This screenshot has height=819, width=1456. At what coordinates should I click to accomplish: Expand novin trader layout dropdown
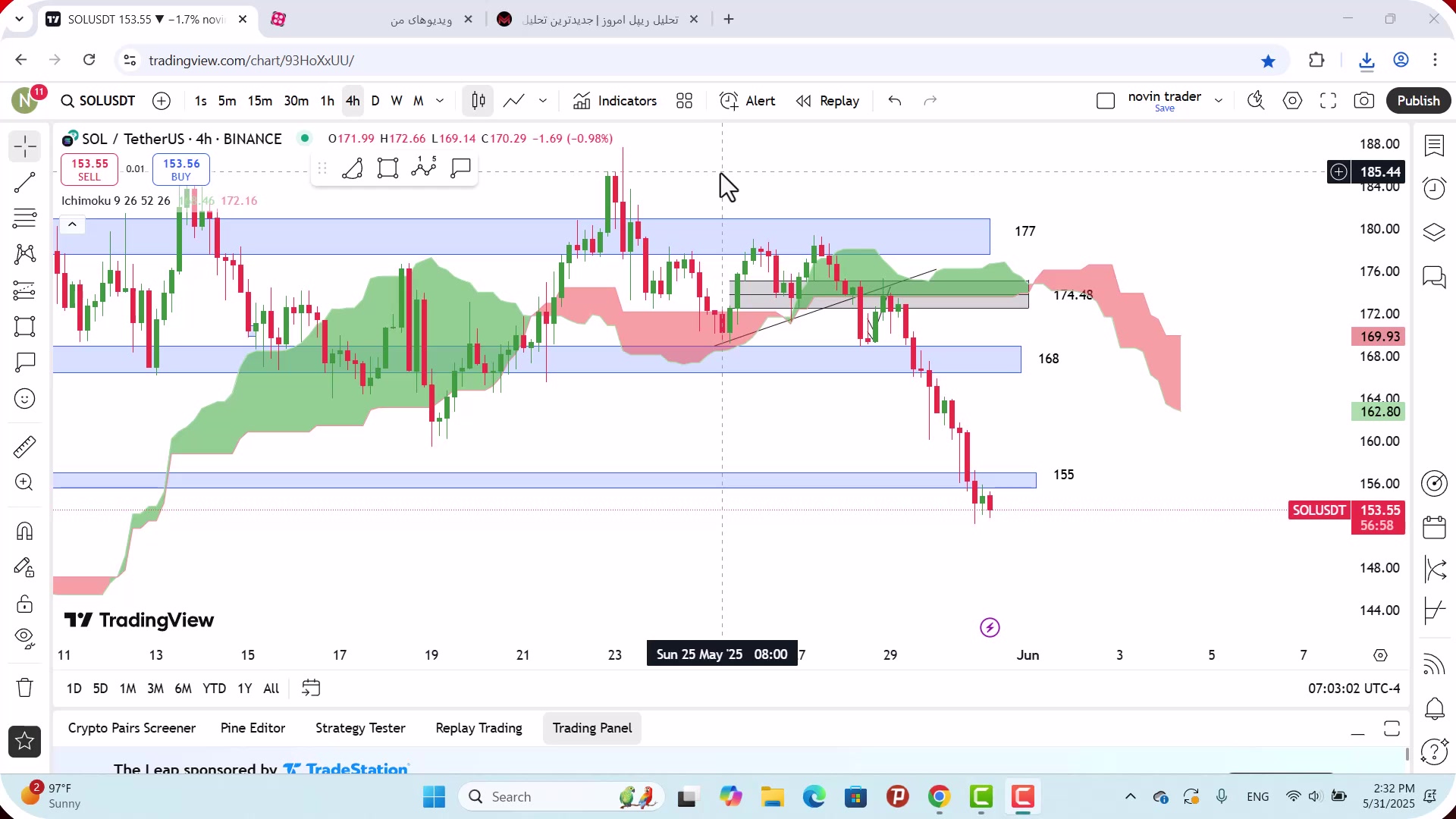1219,101
